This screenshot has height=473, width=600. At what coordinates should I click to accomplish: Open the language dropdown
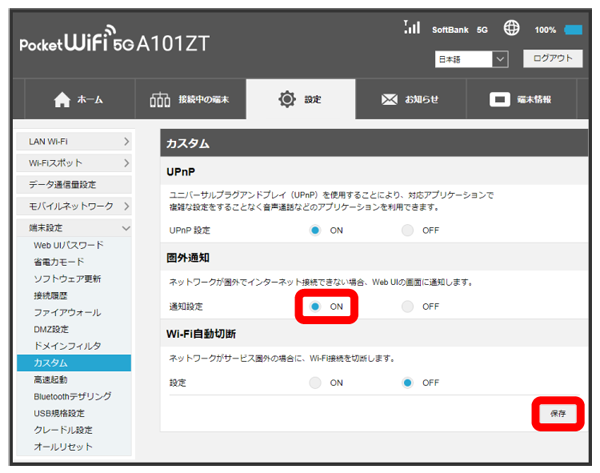(472, 60)
